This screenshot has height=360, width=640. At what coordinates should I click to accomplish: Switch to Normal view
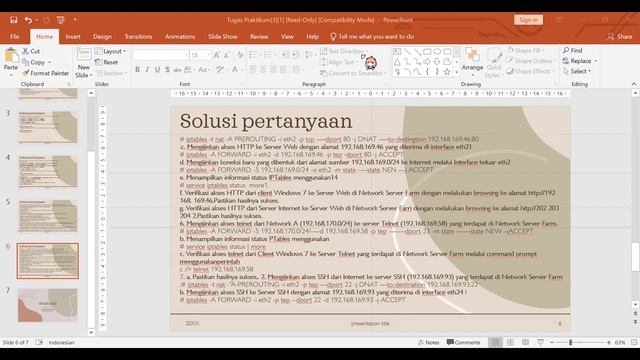(x=495, y=342)
